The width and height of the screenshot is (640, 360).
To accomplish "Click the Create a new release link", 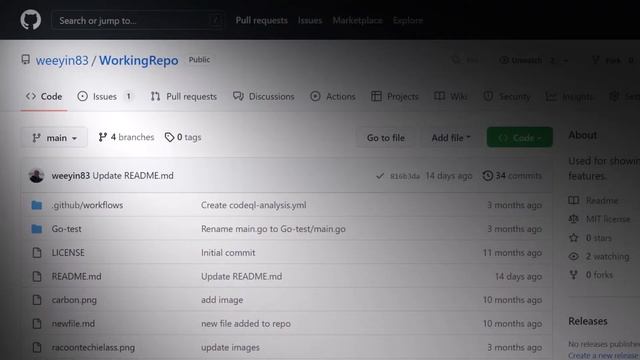I will (604, 356).
